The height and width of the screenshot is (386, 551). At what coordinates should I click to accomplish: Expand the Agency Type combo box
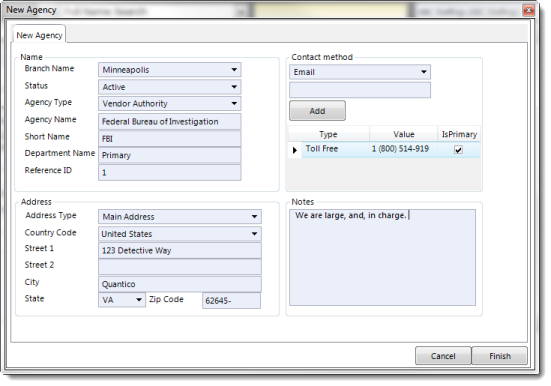tap(169, 104)
